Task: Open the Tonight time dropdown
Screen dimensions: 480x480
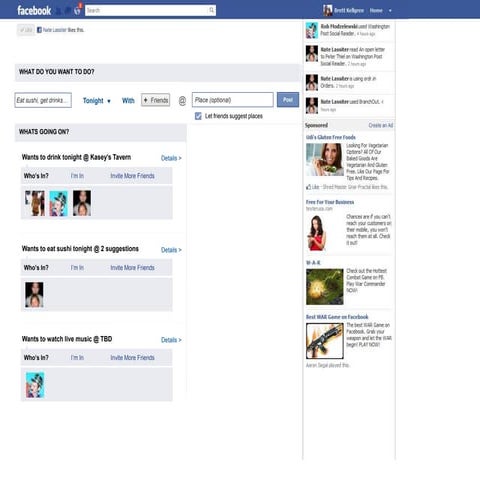Action: (96, 101)
